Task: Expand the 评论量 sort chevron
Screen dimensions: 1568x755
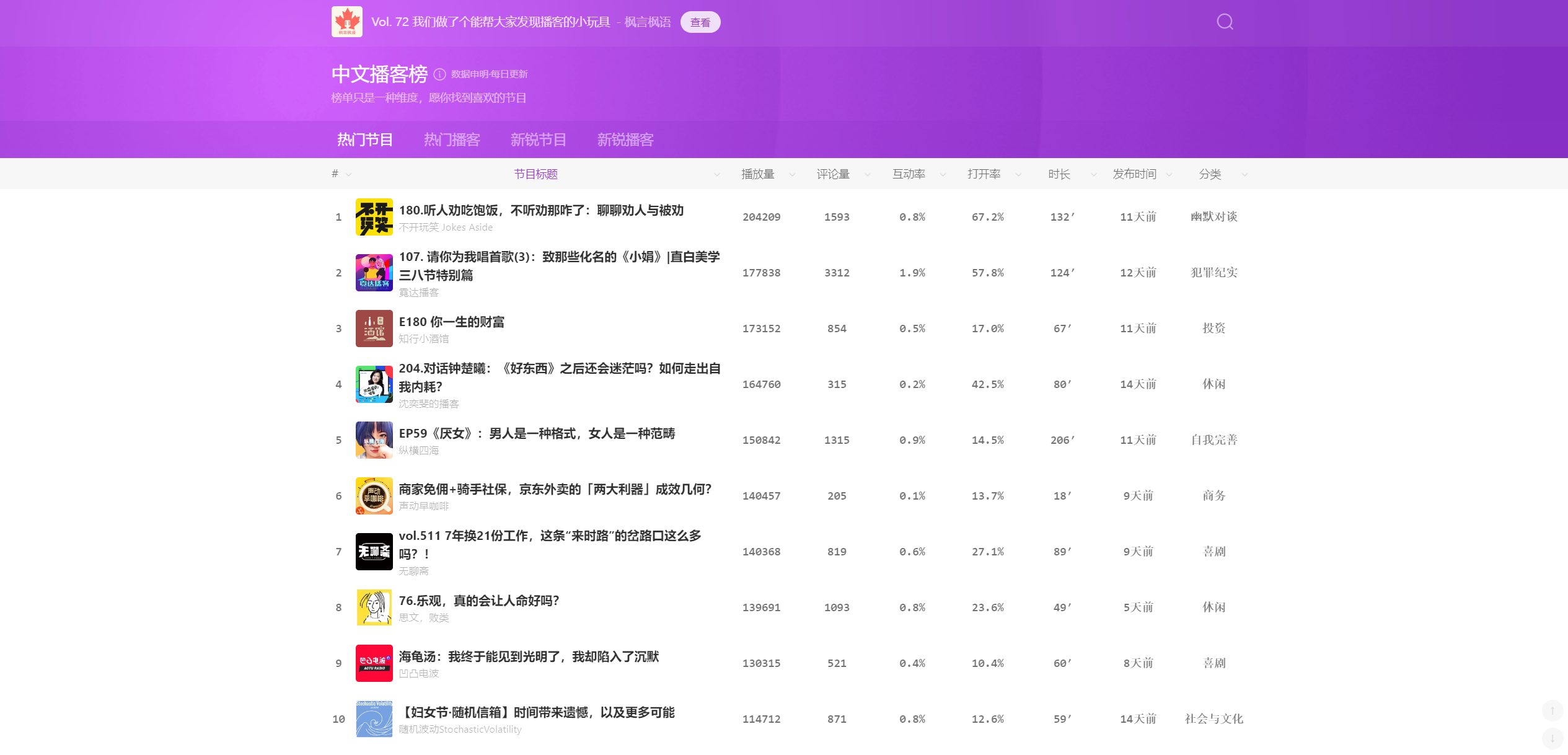Action: coord(868,175)
